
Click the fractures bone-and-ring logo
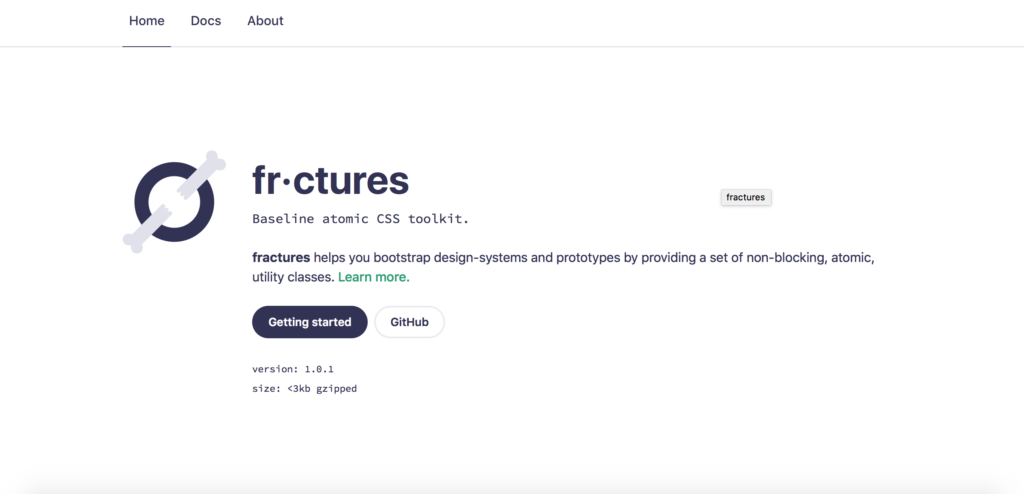176,201
